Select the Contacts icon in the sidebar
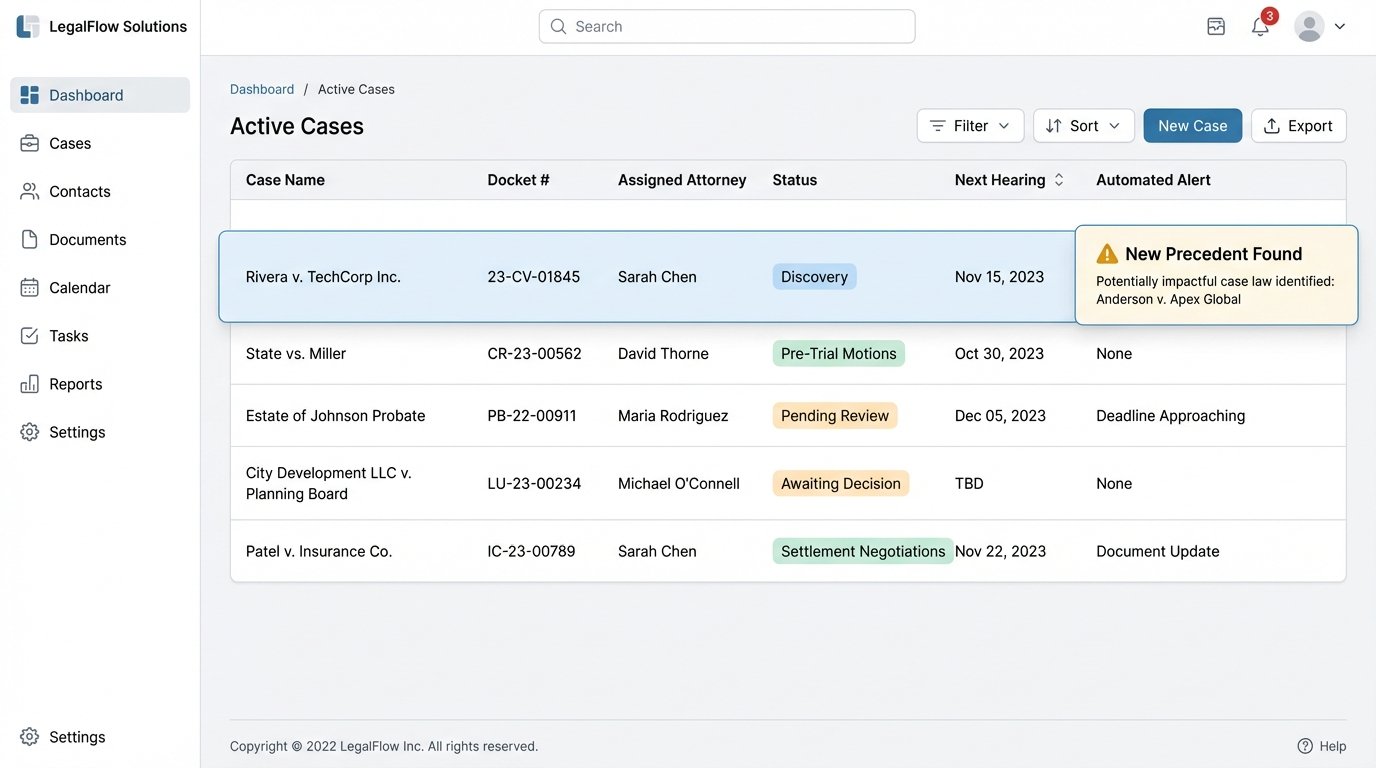The width and height of the screenshot is (1376, 768). 31,190
